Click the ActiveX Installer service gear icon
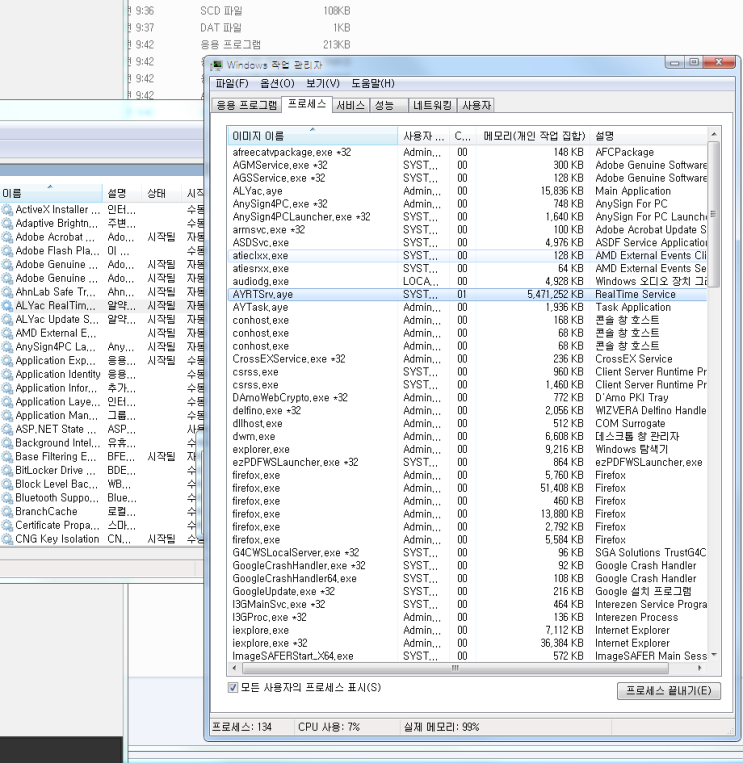Viewport: 743px width, 763px height. [7, 210]
